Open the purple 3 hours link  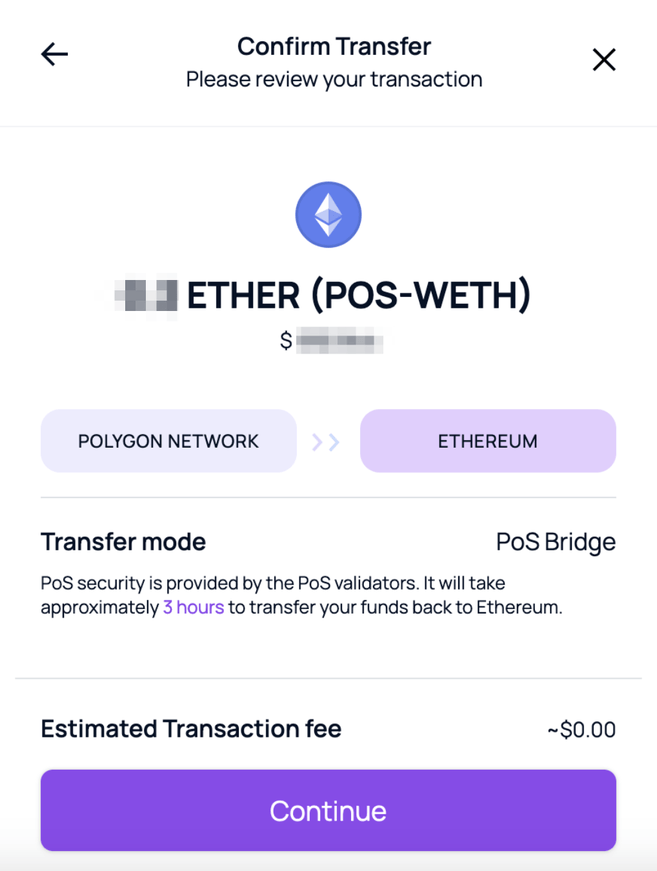pyautogui.click(x=193, y=607)
